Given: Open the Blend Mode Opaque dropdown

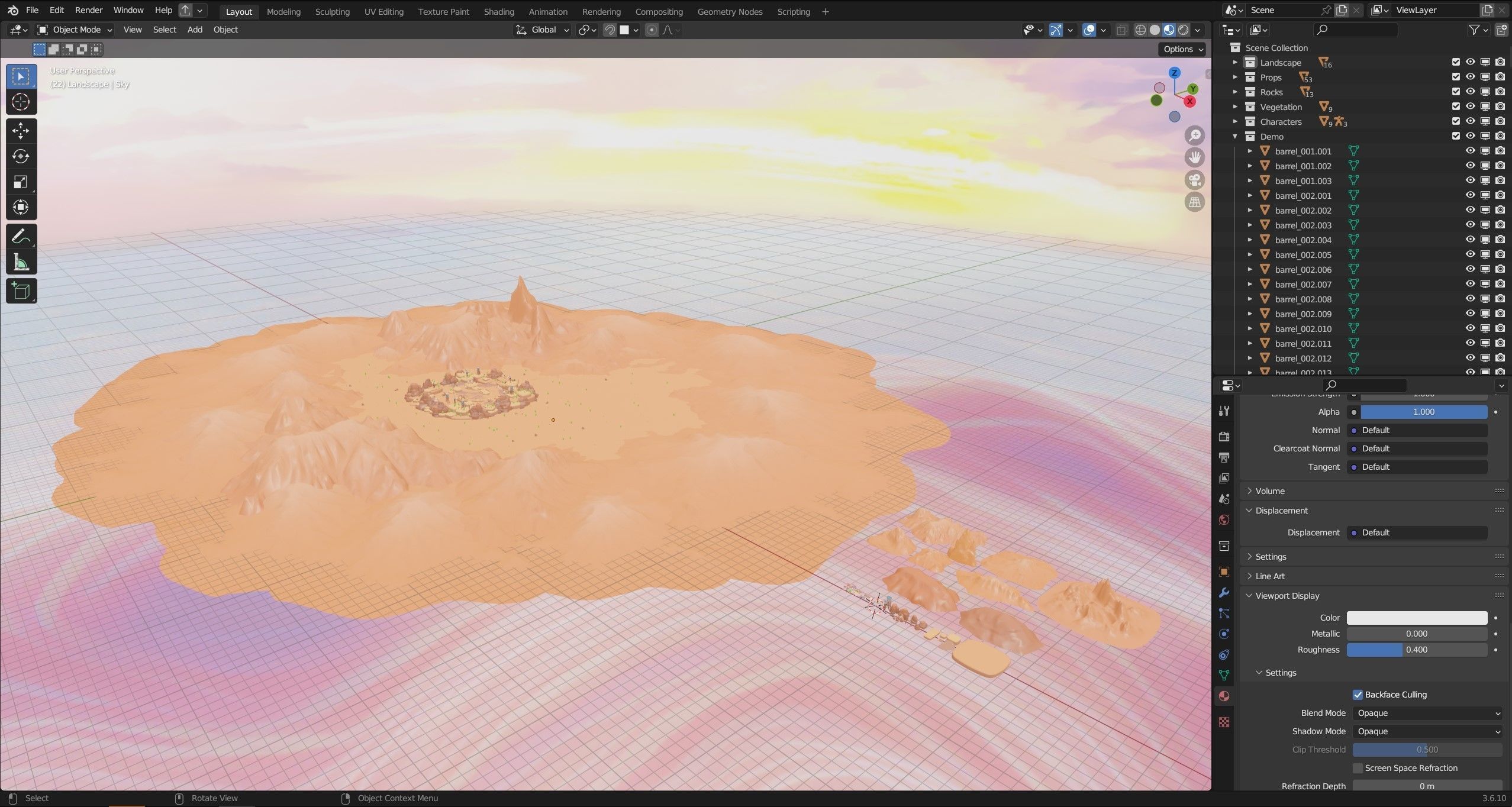Looking at the screenshot, I should [1427, 713].
